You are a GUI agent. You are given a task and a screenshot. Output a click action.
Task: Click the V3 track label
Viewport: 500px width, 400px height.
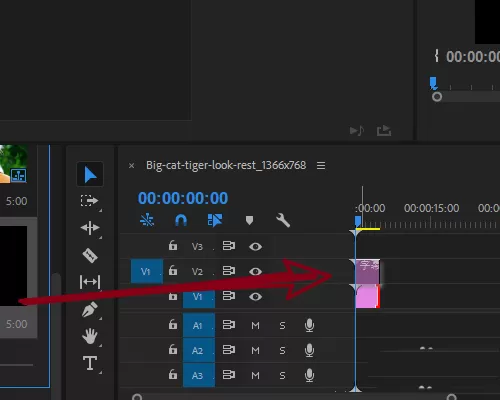197,247
